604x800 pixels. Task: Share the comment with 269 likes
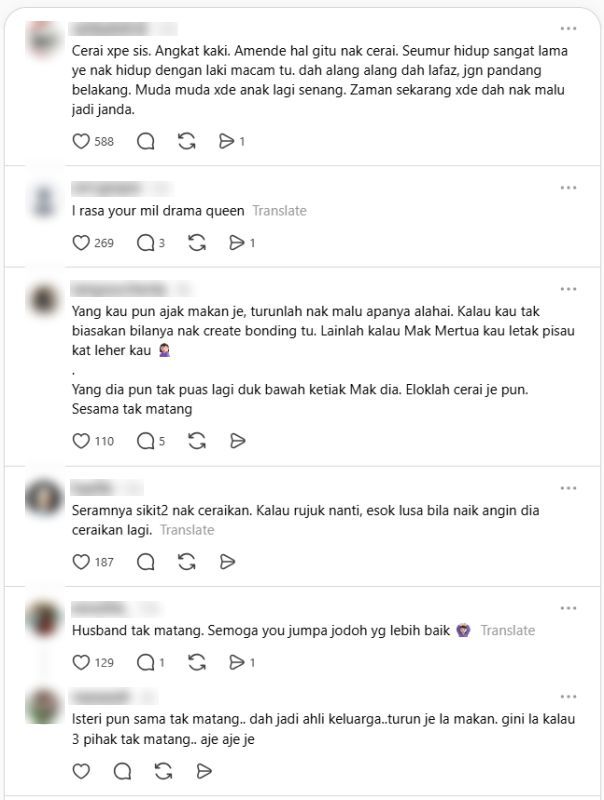tap(237, 243)
